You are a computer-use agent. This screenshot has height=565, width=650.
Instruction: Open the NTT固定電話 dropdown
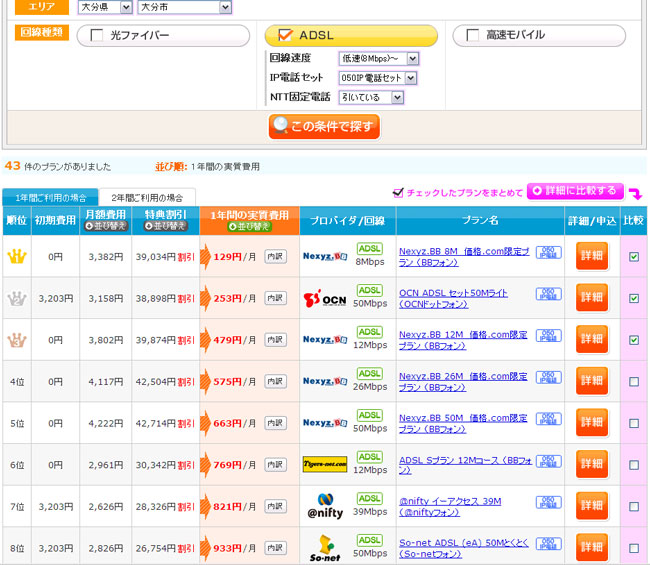[x=371, y=97]
